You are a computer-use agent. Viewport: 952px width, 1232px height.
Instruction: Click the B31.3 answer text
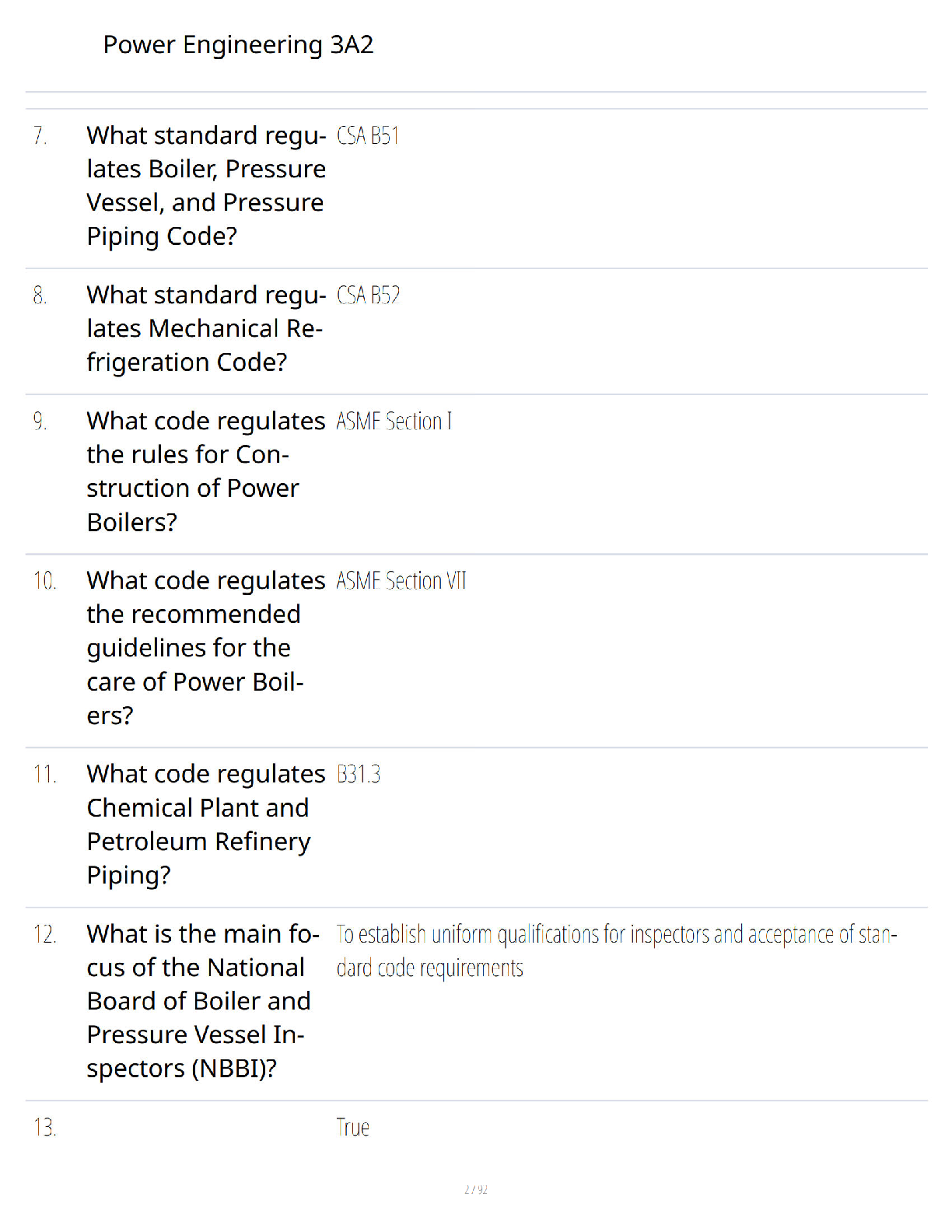click(359, 775)
